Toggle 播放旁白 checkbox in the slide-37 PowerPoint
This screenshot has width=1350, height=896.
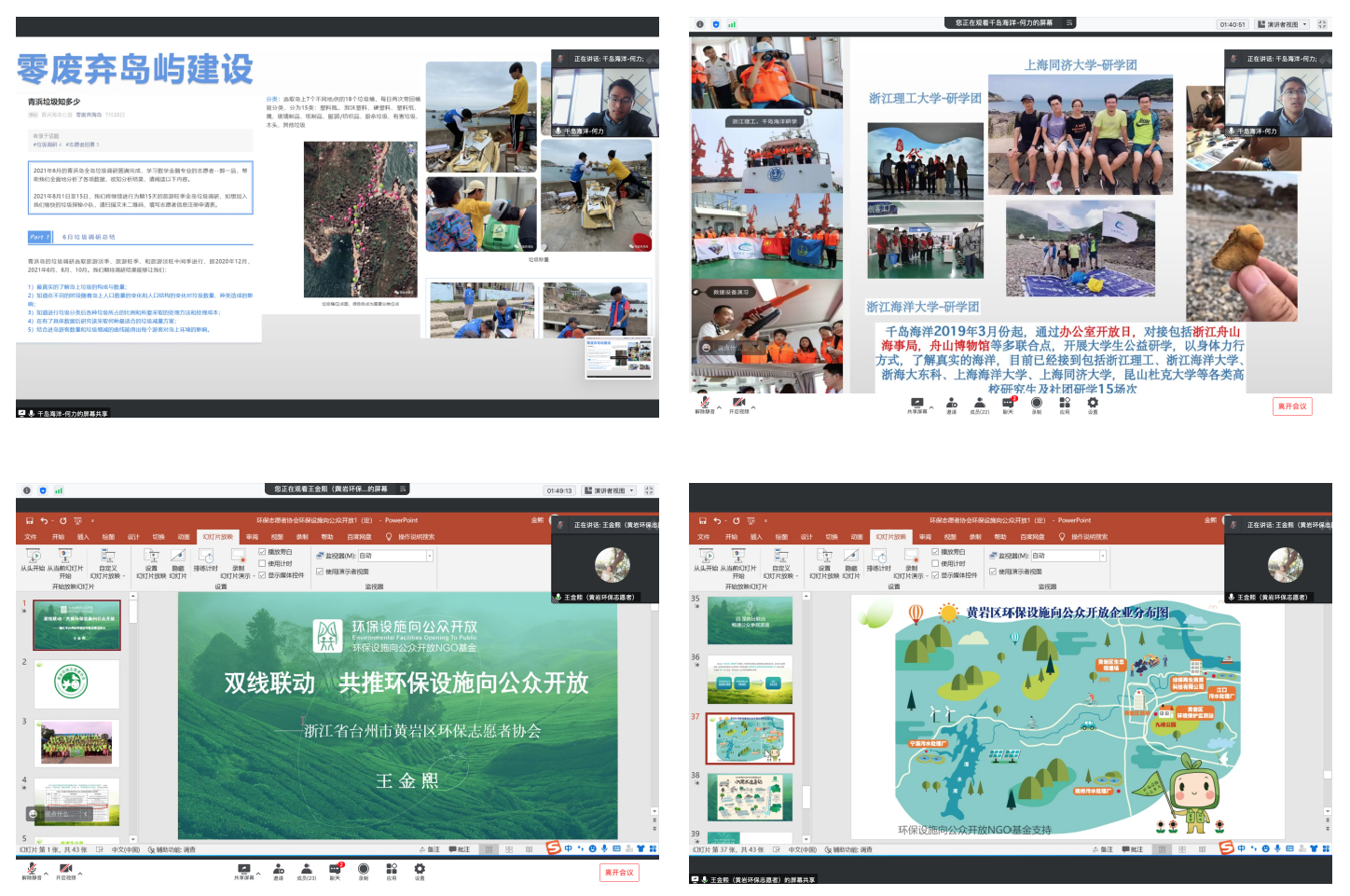pyautogui.click(x=935, y=552)
